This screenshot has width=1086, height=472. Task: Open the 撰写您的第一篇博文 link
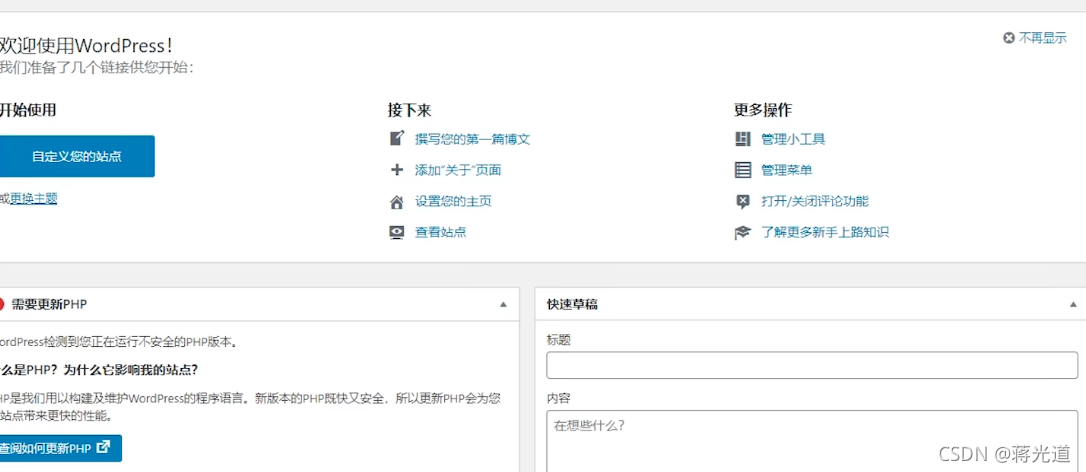(472, 139)
